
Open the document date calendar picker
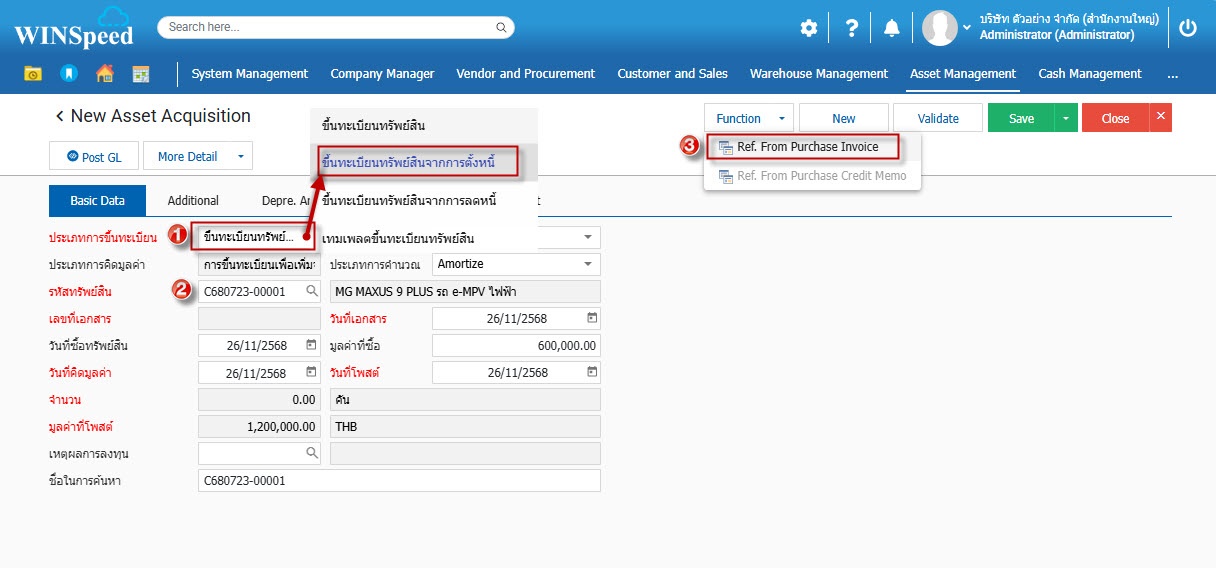click(591, 319)
